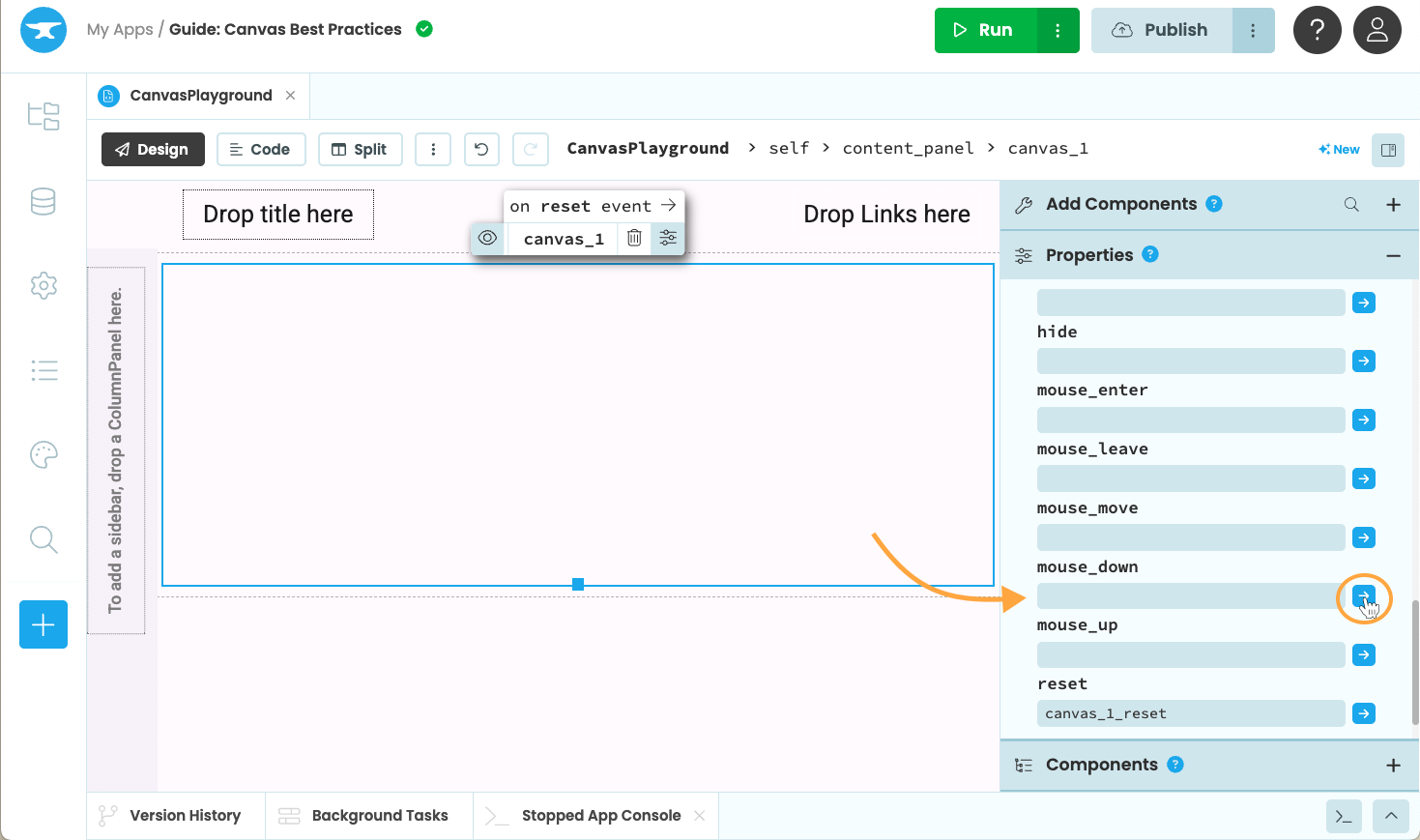Click the Publish button
Viewport: 1420px width, 840px height.
1162,30
